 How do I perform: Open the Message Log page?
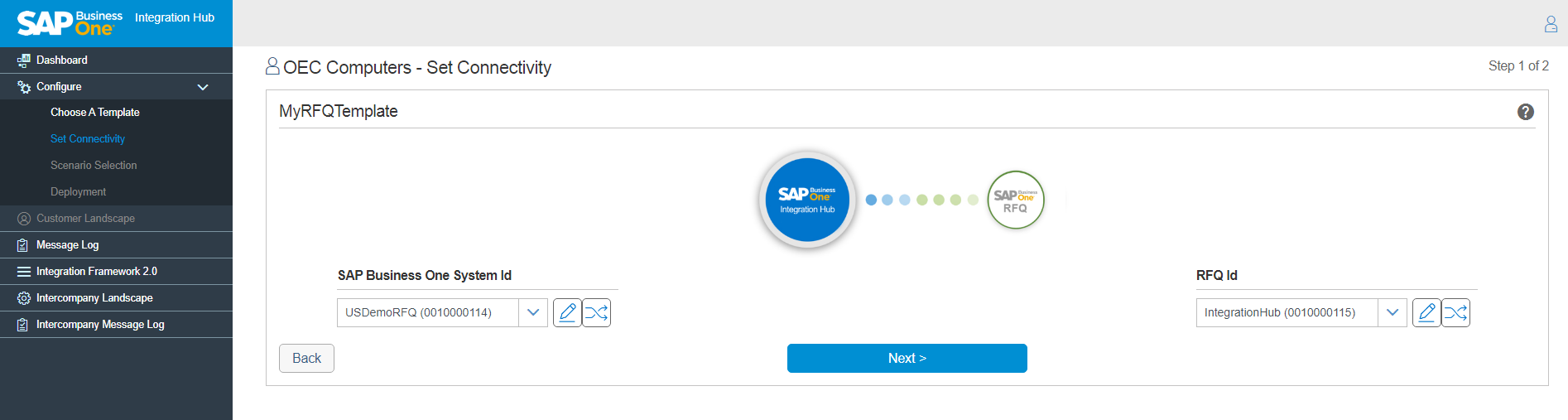tap(67, 244)
